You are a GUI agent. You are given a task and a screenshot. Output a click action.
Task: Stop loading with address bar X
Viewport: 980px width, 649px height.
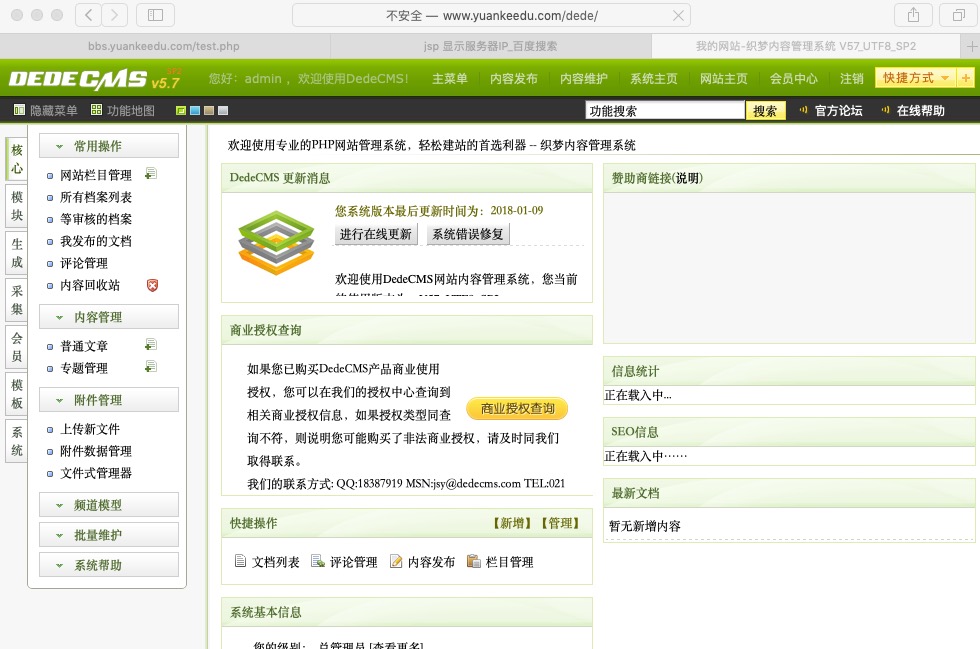(x=678, y=16)
